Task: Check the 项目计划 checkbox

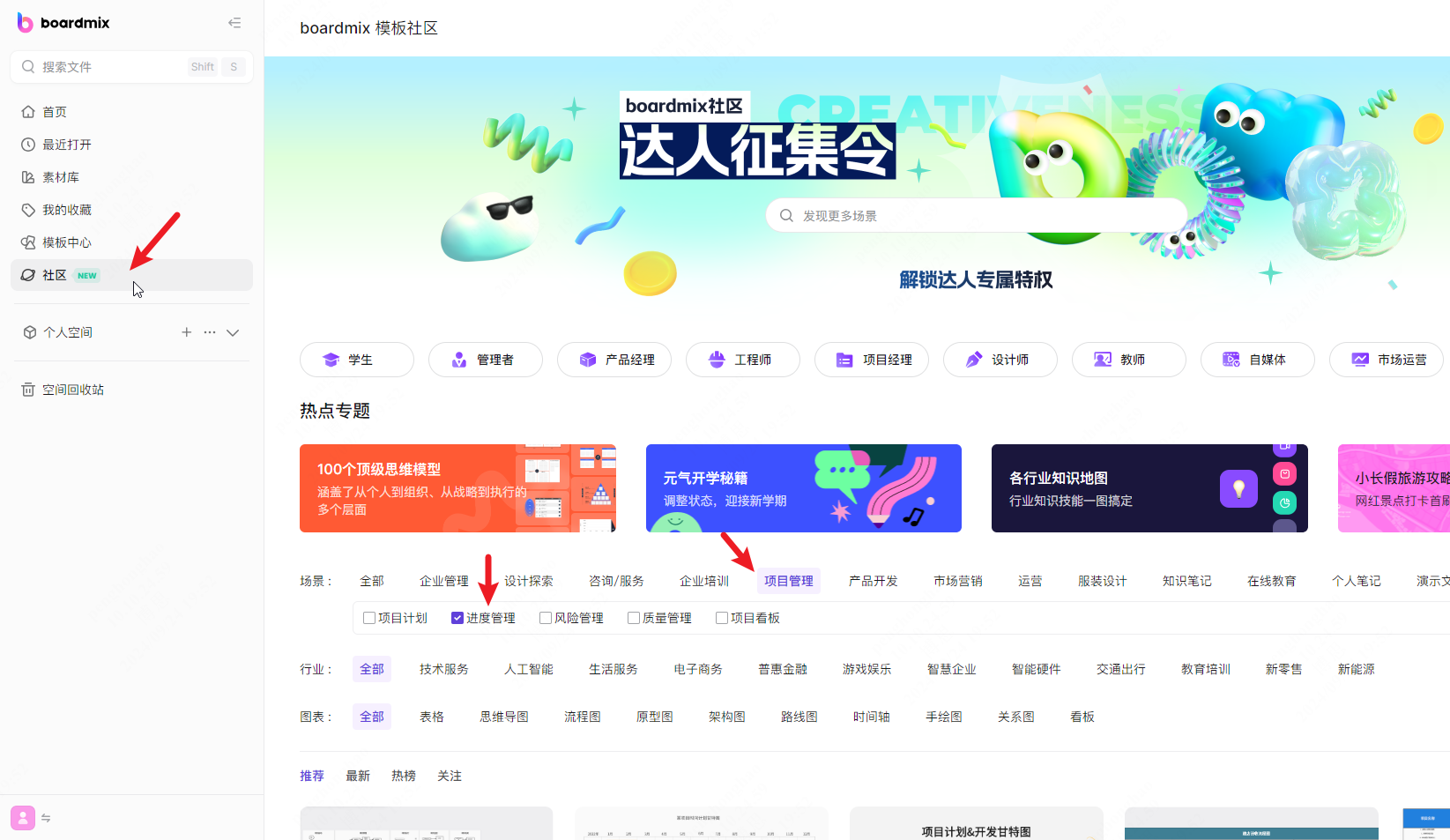Action: [x=369, y=618]
